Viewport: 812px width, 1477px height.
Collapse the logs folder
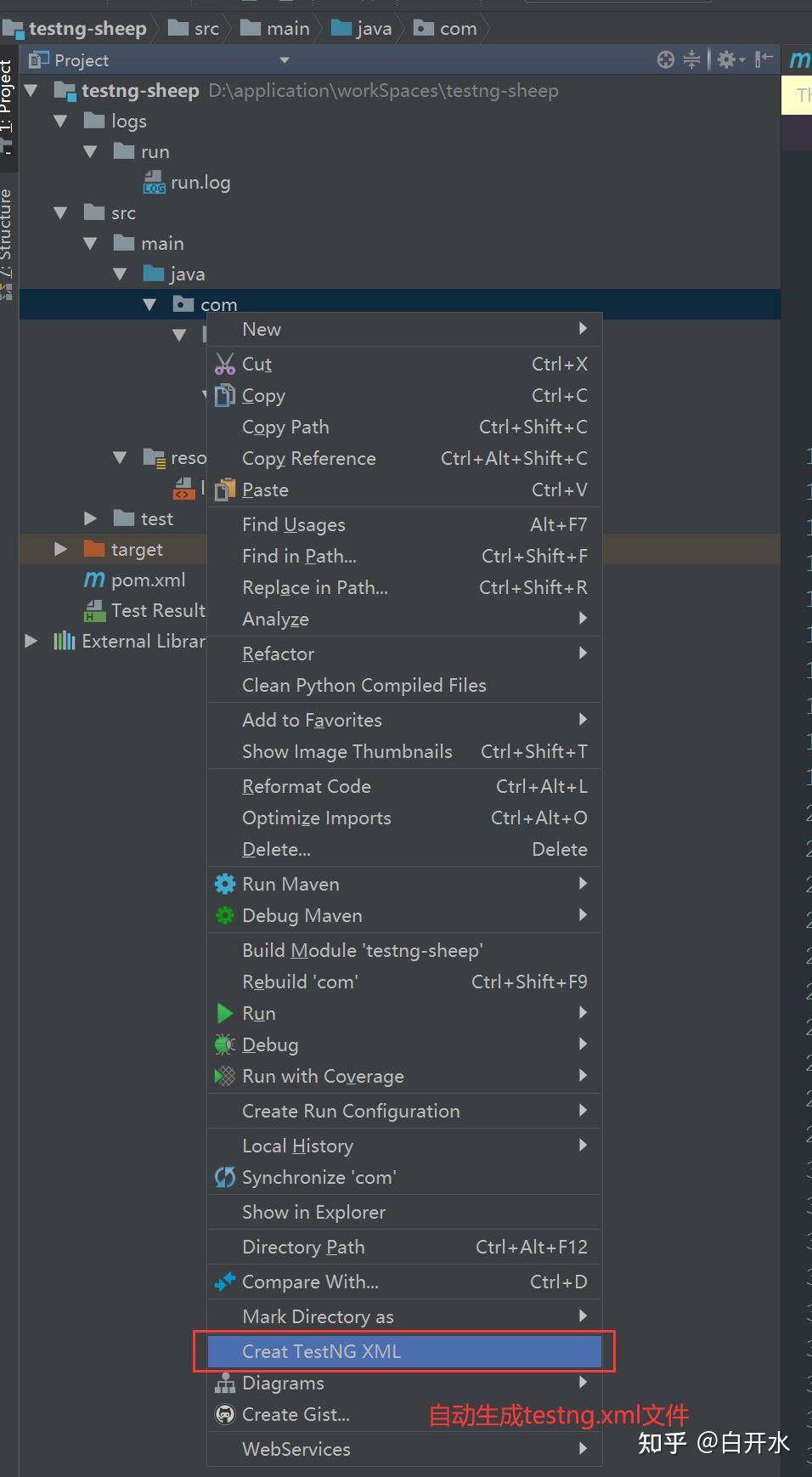[60, 121]
